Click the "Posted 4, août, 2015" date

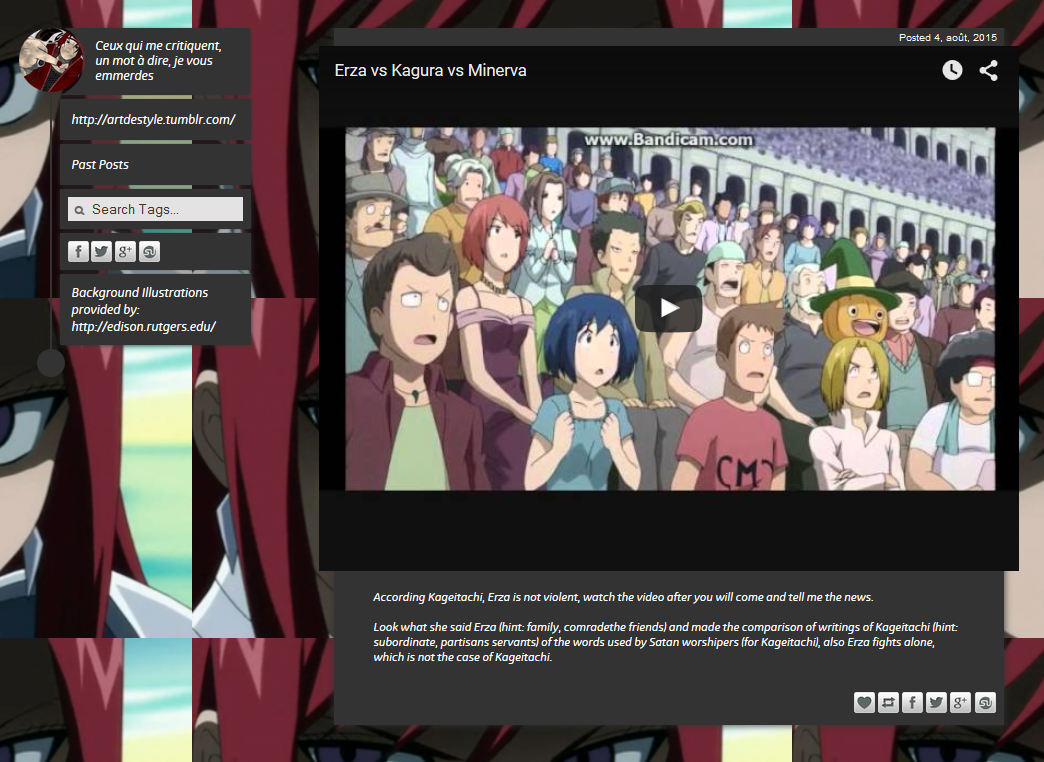coord(947,37)
